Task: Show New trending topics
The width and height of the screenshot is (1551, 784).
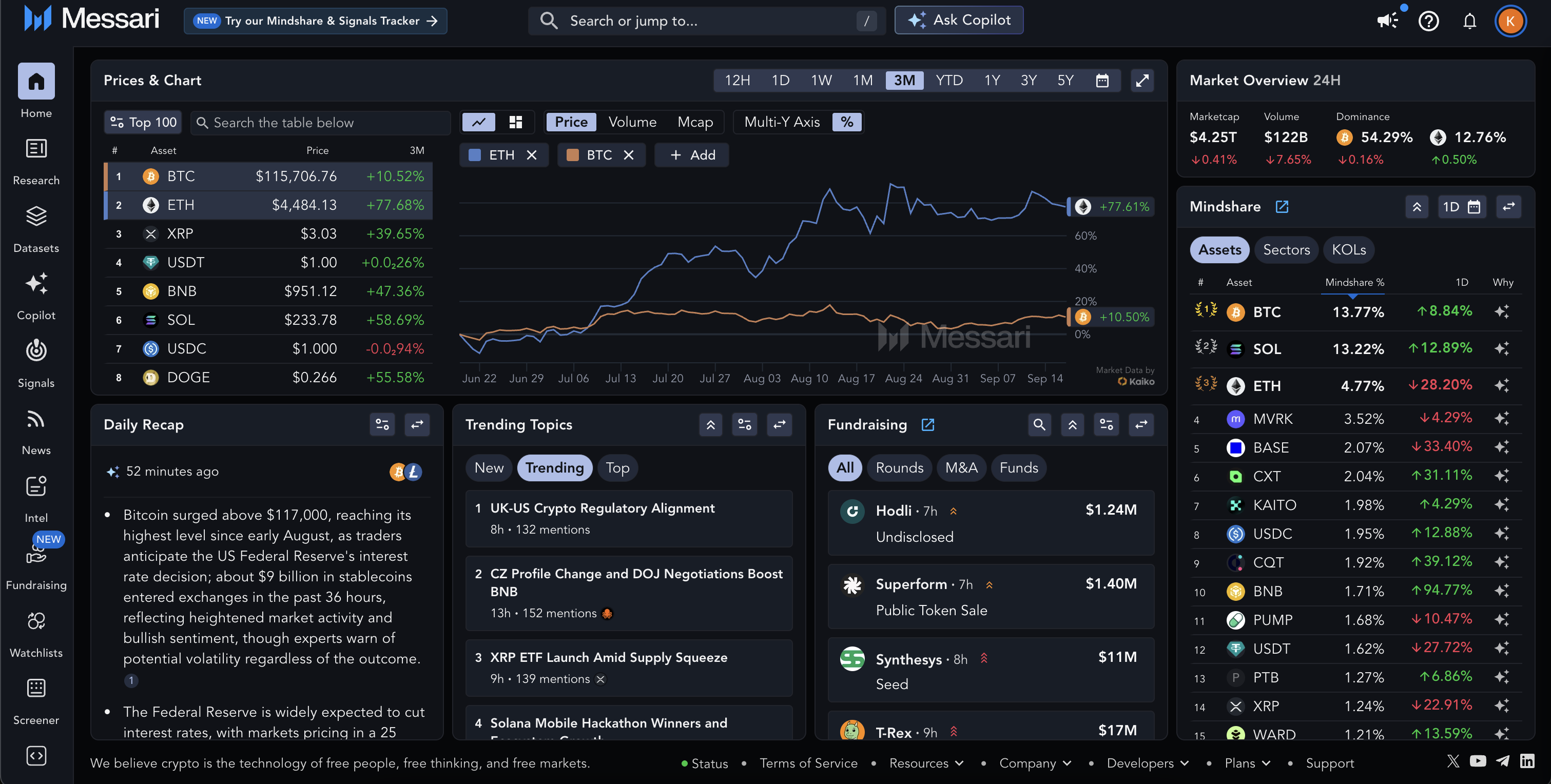Action: 489,468
